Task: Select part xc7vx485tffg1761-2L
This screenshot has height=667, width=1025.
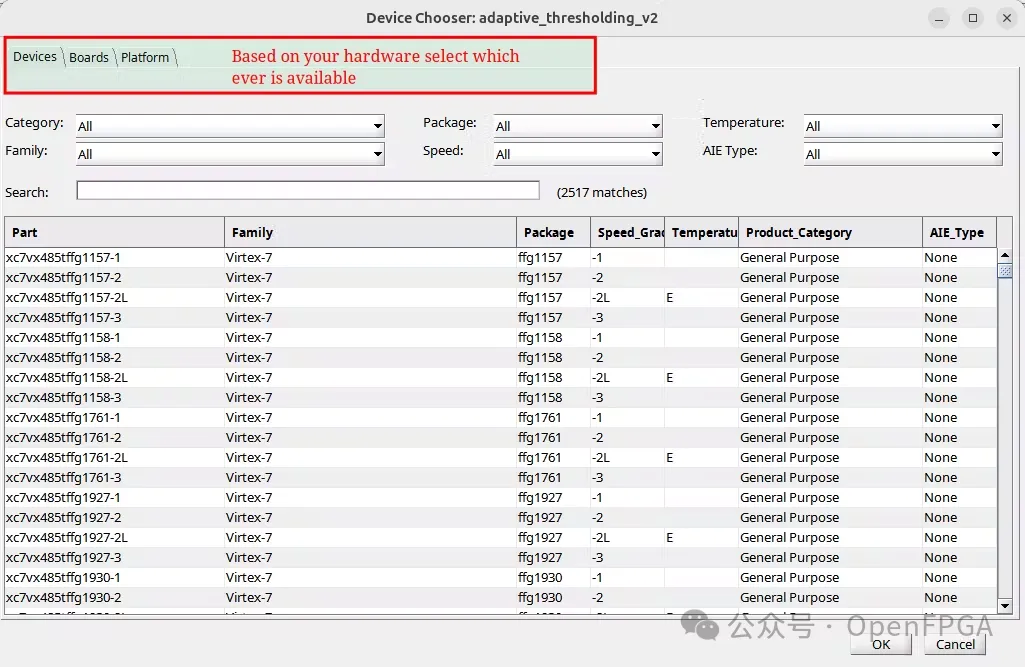Action: (501, 457)
